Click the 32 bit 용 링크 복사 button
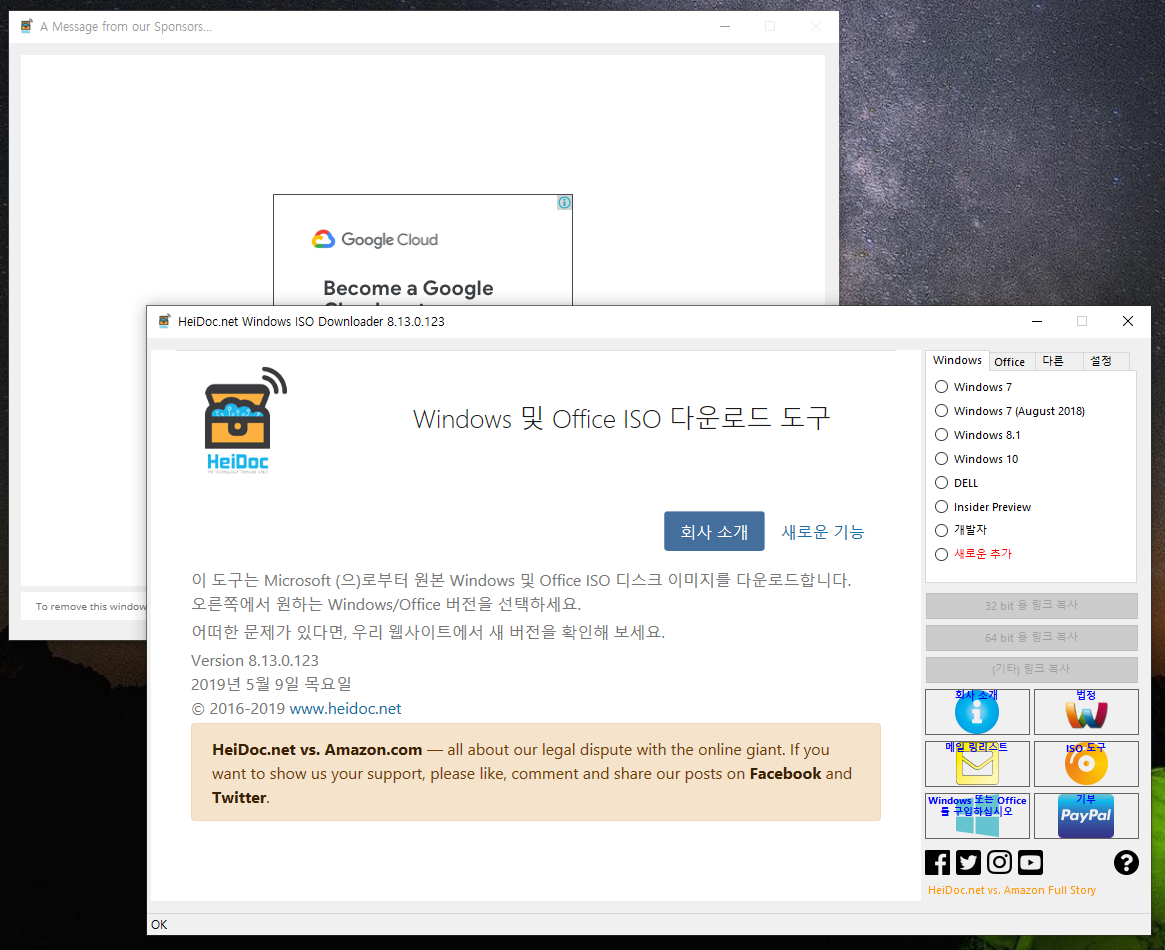The height and width of the screenshot is (950, 1165). (x=1031, y=605)
